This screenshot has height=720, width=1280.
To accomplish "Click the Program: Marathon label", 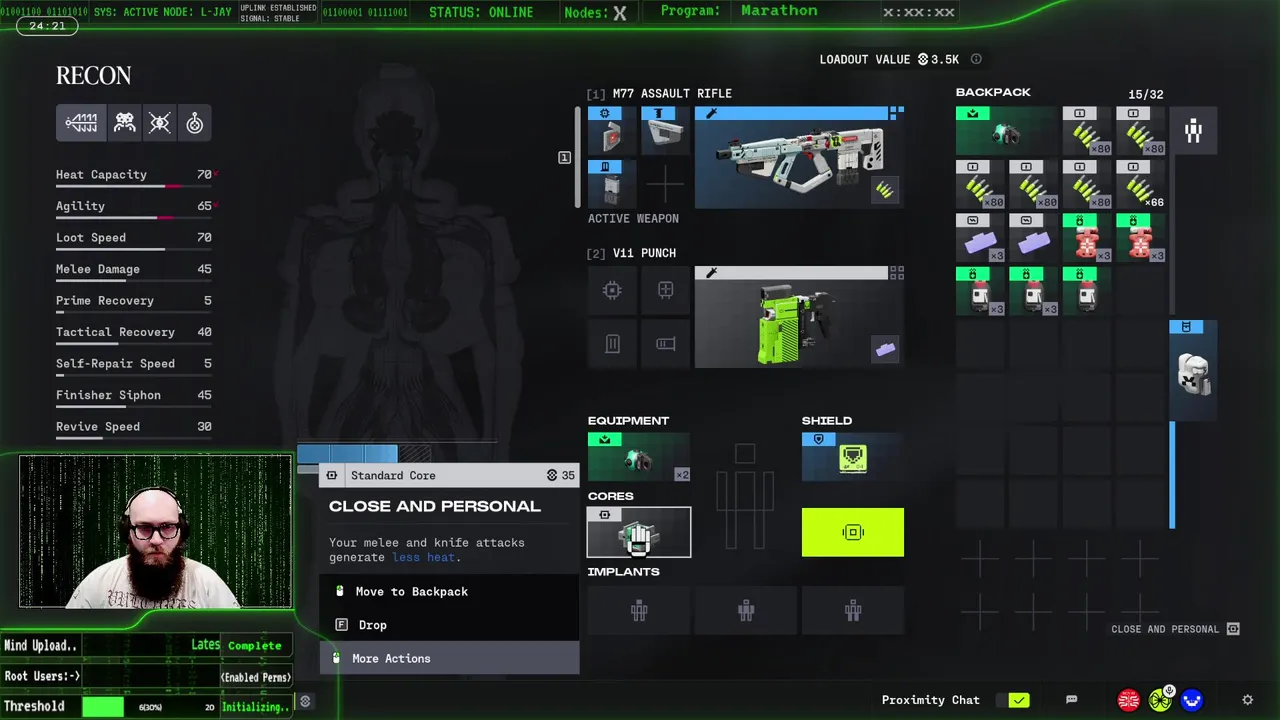I will click(739, 11).
